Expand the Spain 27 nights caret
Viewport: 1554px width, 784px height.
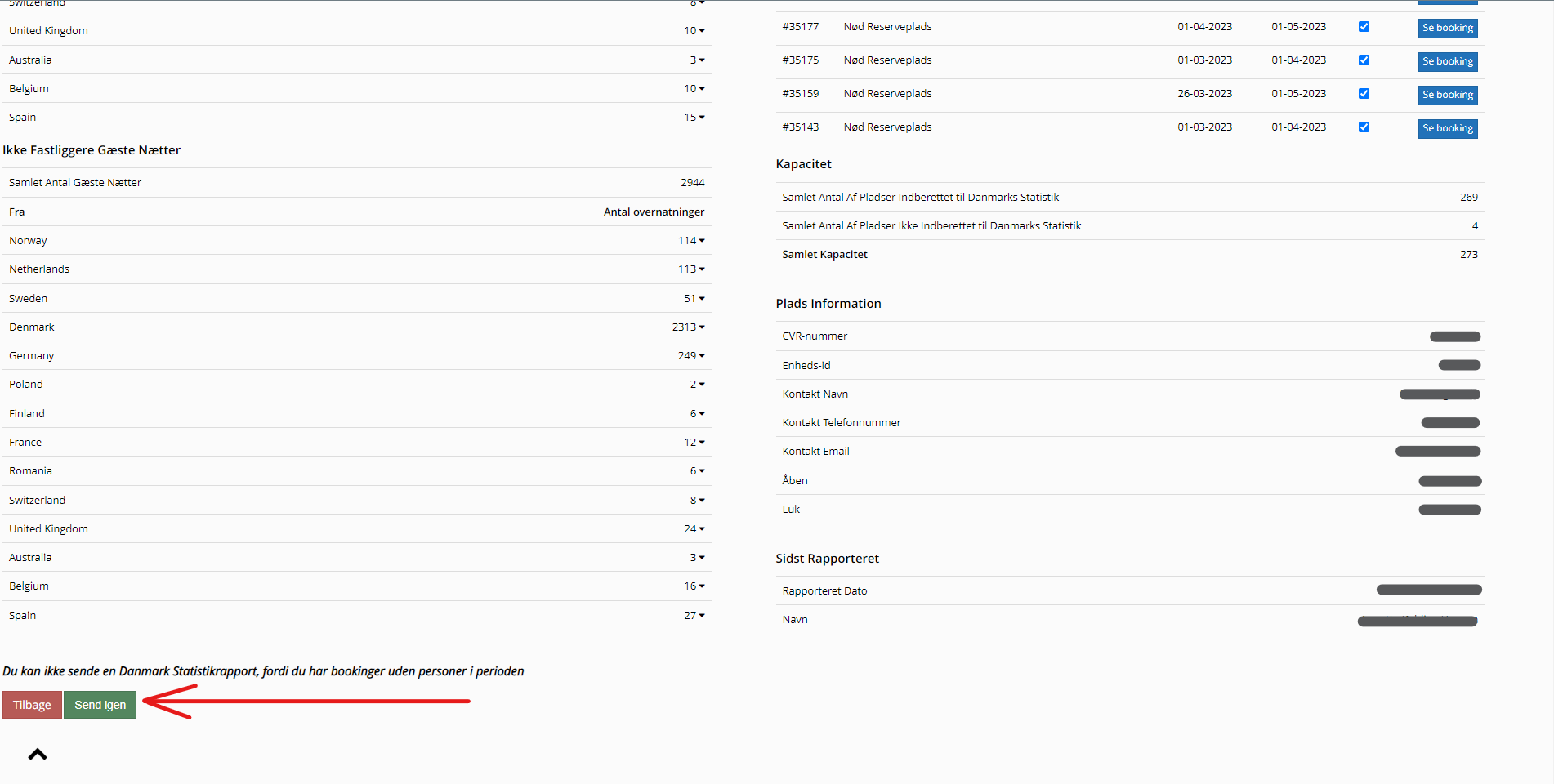pyautogui.click(x=701, y=616)
